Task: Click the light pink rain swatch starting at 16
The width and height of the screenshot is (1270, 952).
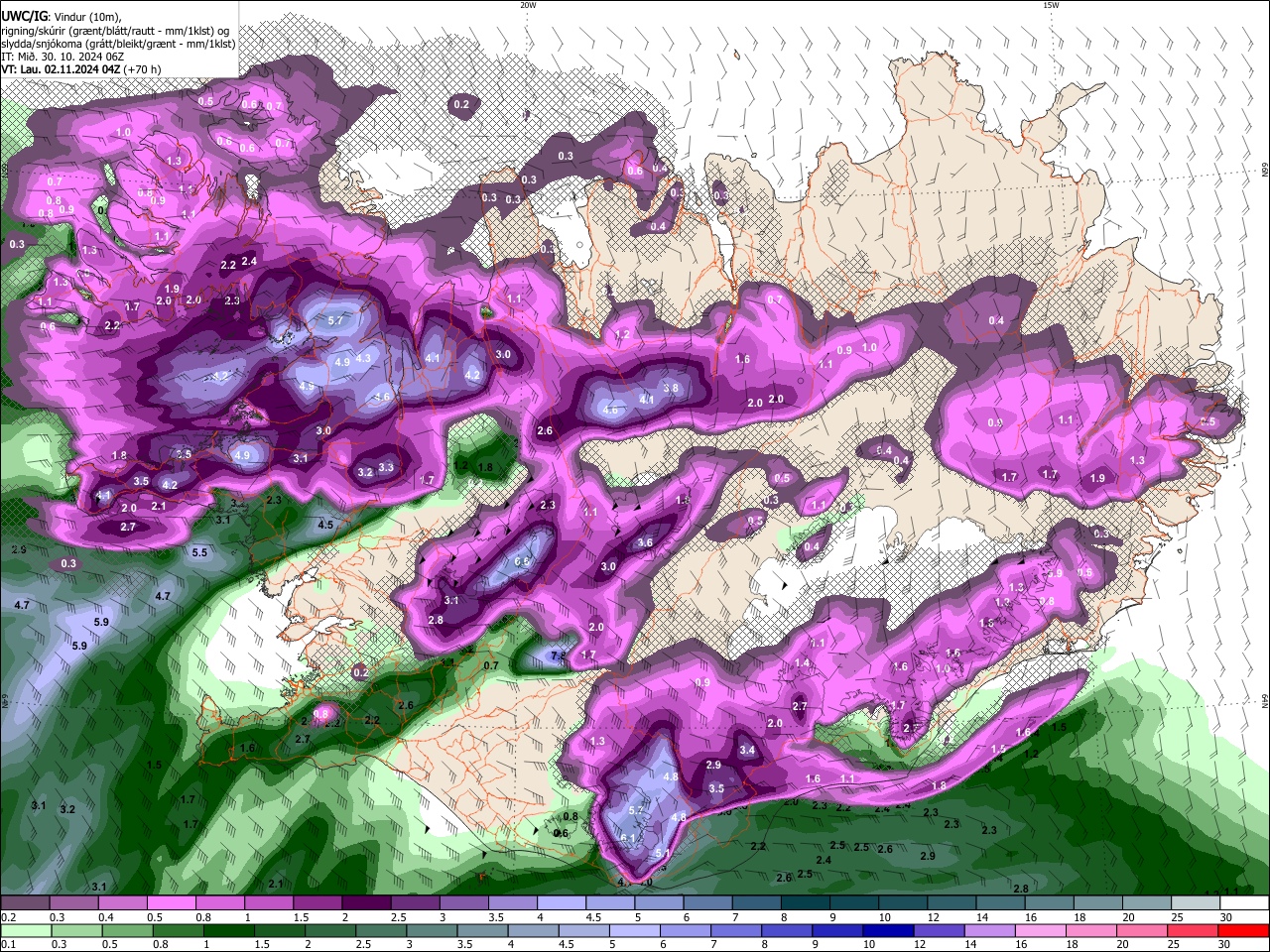Action: click(x=1040, y=930)
